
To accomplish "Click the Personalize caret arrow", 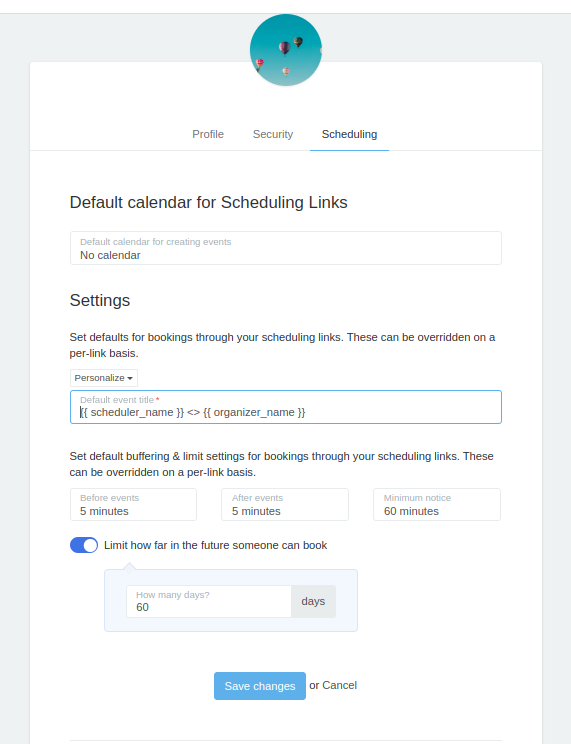I will tap(130, 379).
